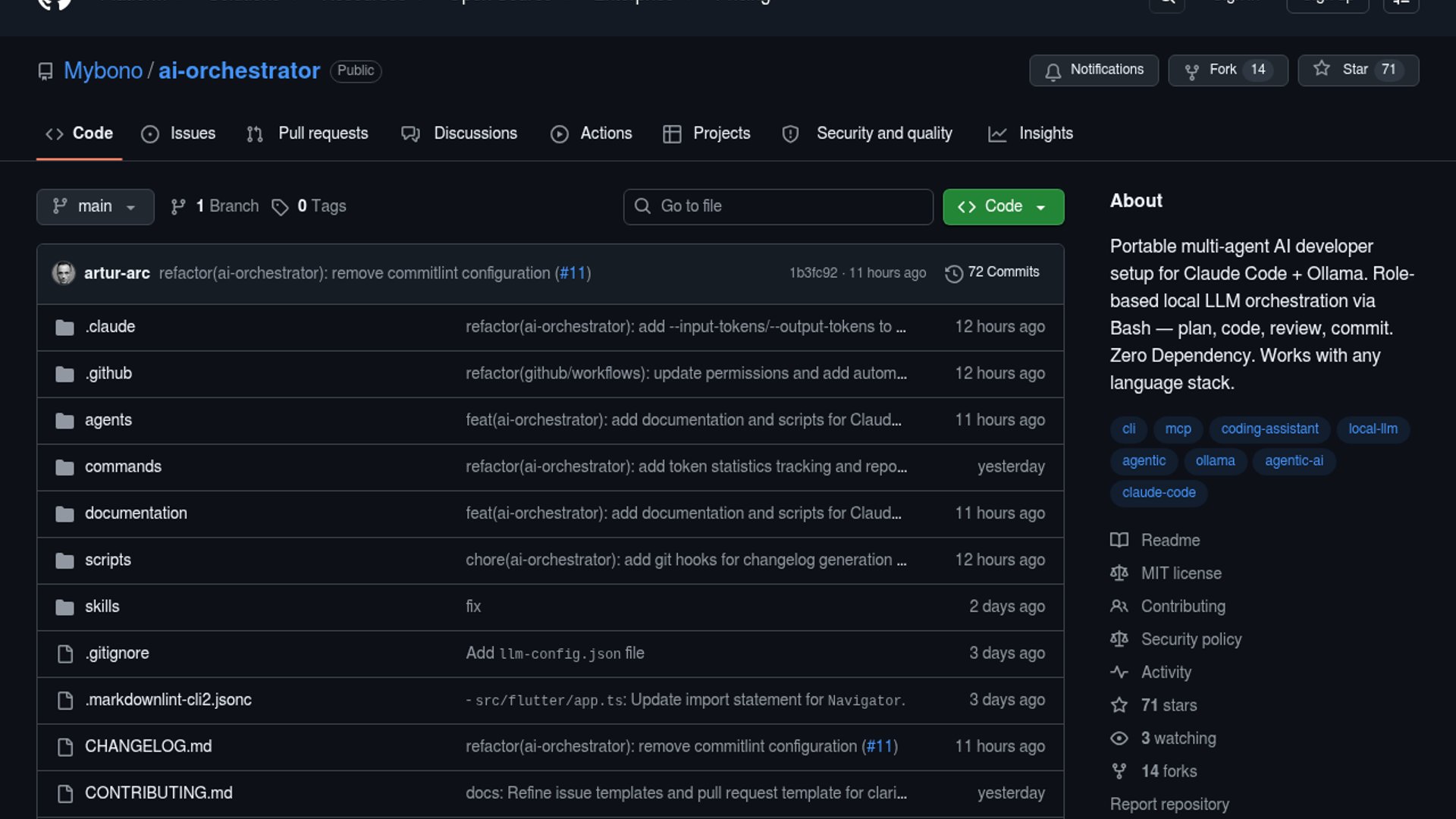Click the Star icon to star the repository
Image resolution: width=1456 pixels, height=819 pixels.
[1322, 69]
